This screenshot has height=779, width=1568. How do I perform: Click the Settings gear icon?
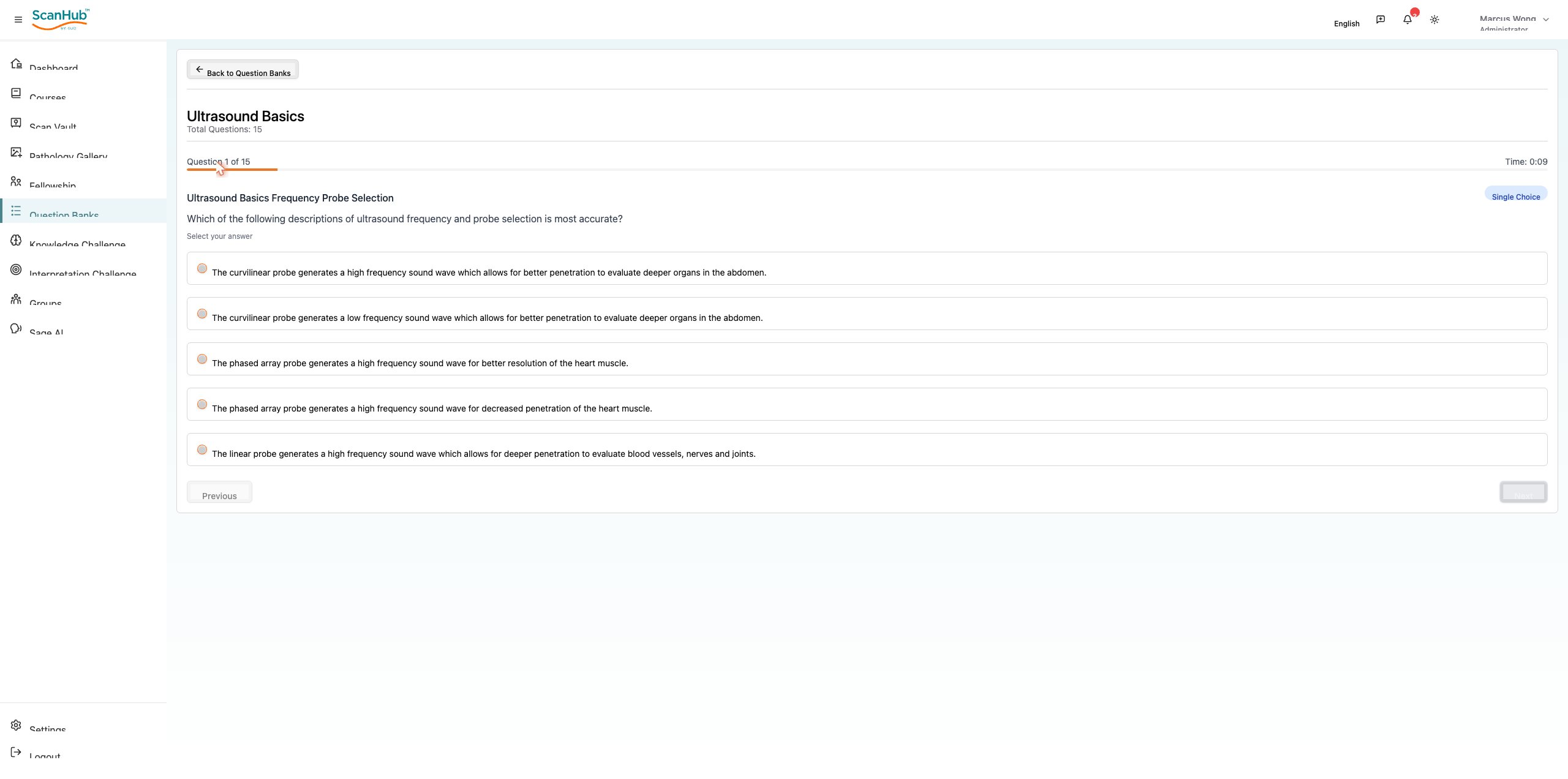pos(17,725)
